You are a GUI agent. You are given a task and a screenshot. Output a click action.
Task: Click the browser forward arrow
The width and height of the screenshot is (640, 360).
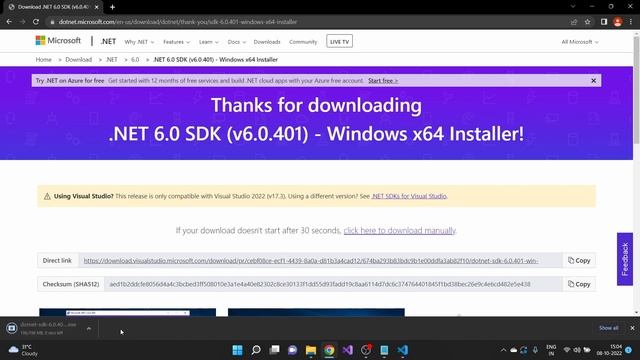(x=22, y=22)
